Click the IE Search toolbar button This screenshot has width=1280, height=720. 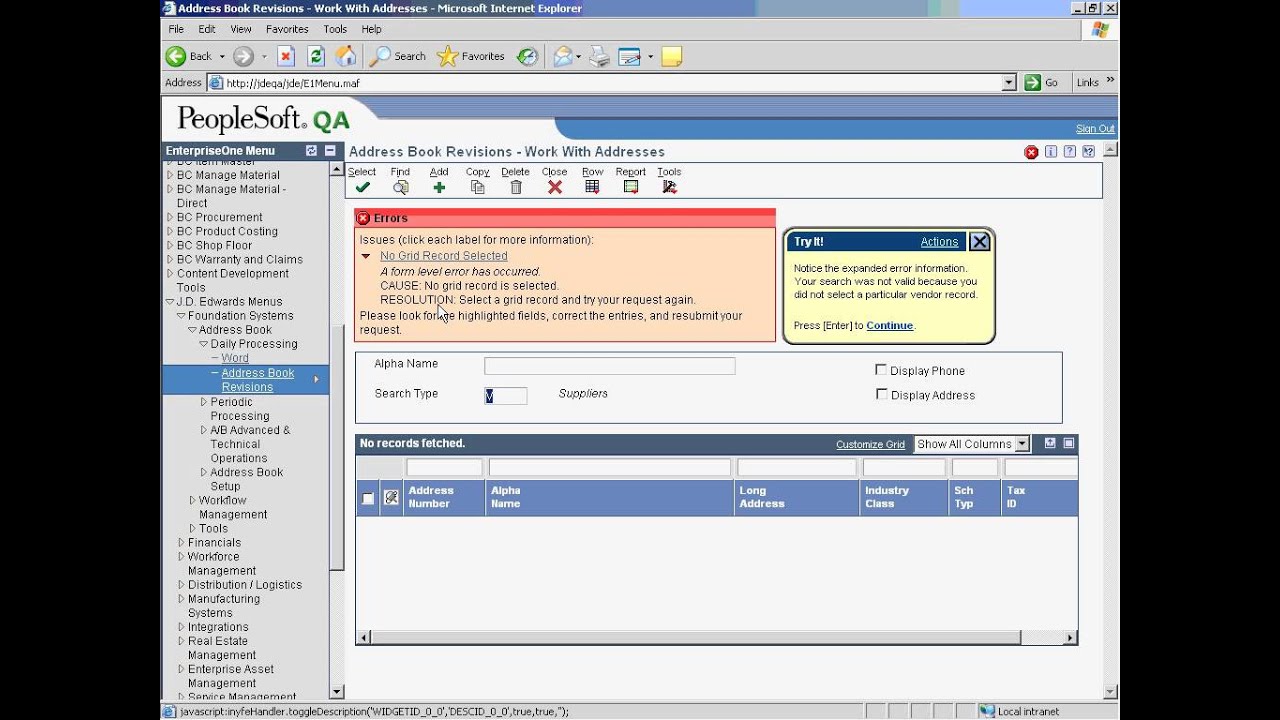[x=398, y=56]
